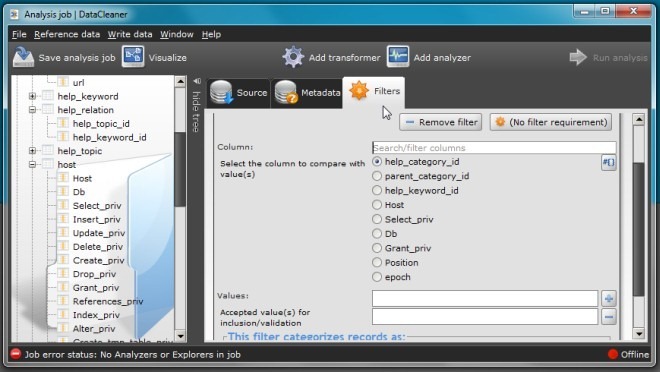Click the DataCleaner app icon in title bar
The image size is (660, 372).
point(15,14)
